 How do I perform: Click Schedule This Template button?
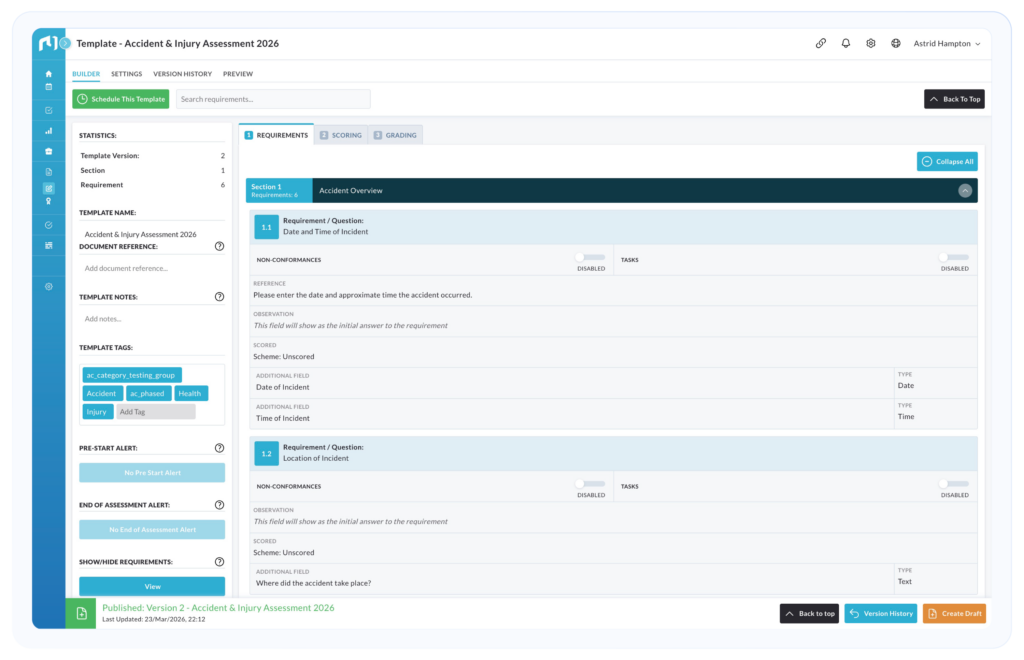click(x=121, y=99)
